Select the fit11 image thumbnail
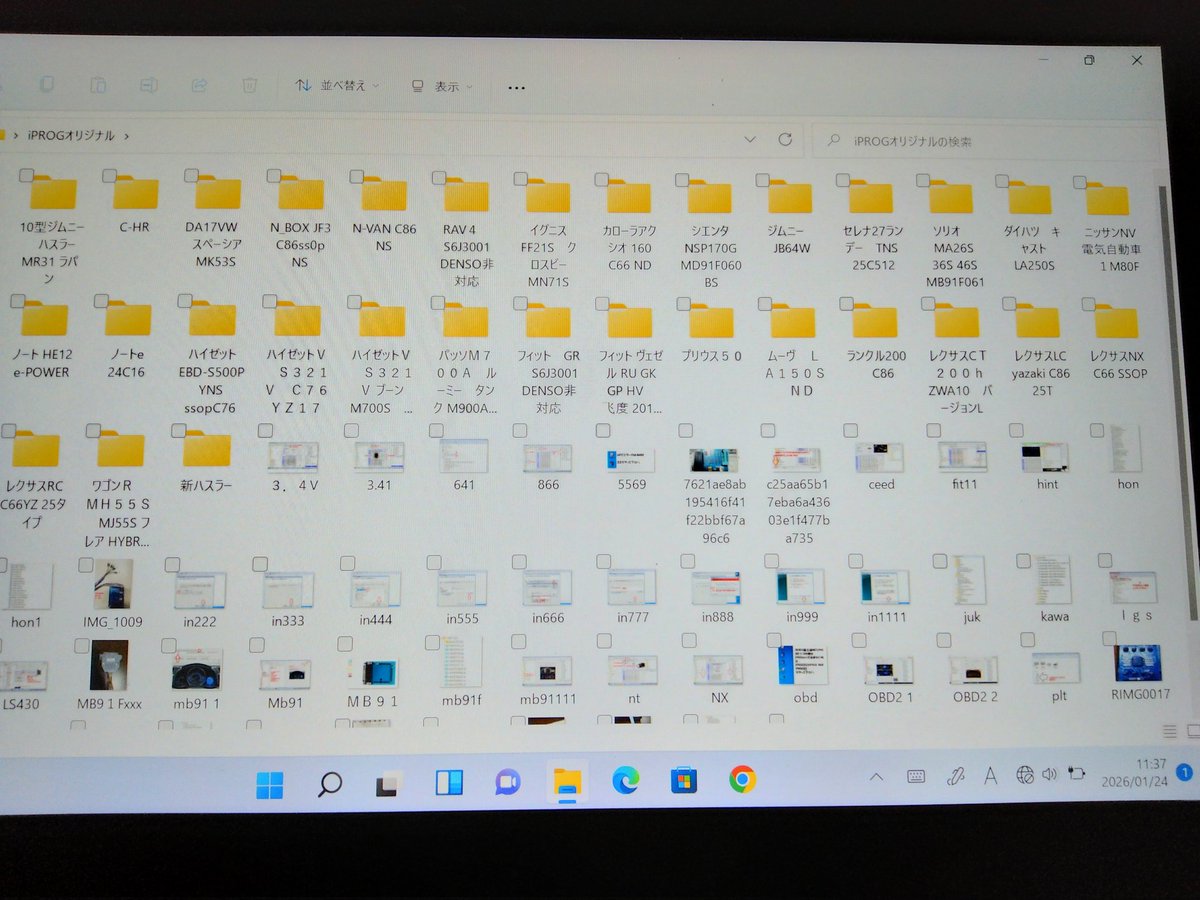The width and height of the screenshot is (1200, 900). click(x=963, y=457)
